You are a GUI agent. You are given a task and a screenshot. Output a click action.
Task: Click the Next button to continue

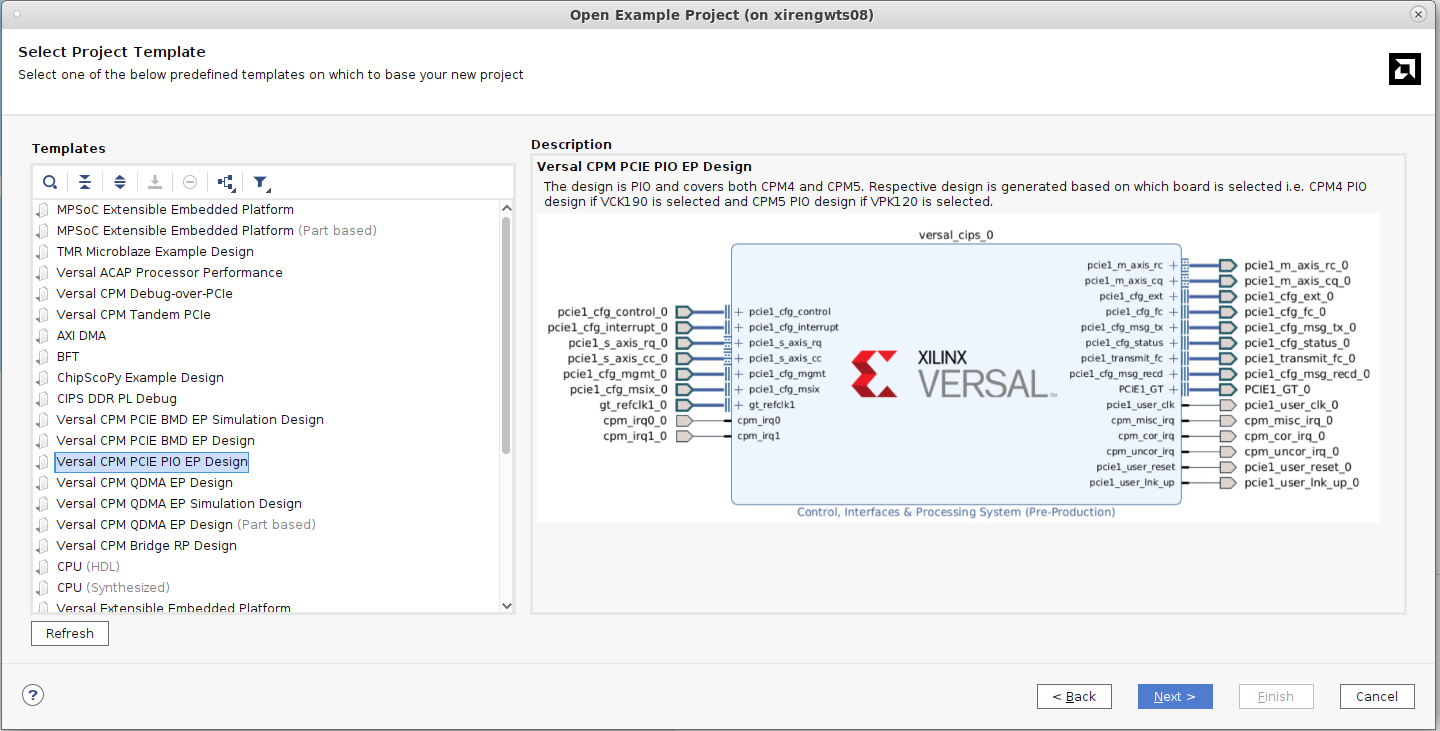pyautogui.click(x=1175, y=696)
